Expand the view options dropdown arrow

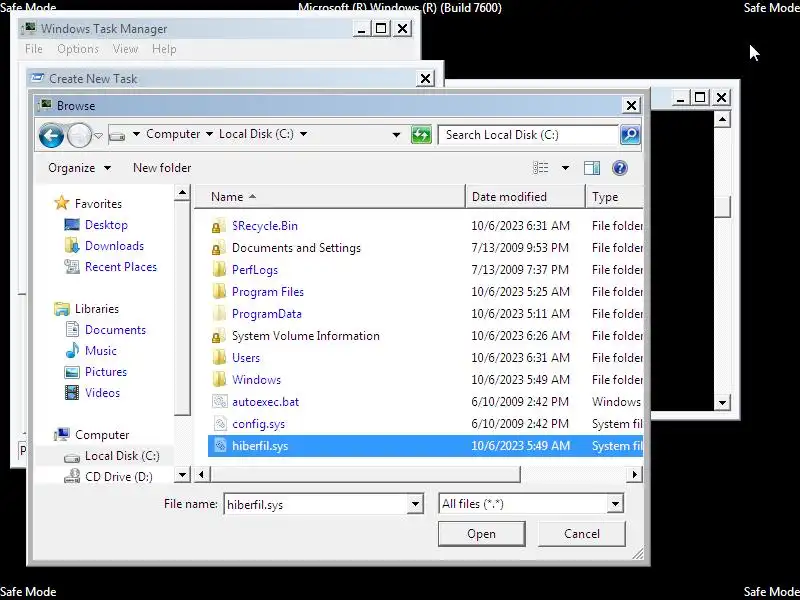[565, 168]
